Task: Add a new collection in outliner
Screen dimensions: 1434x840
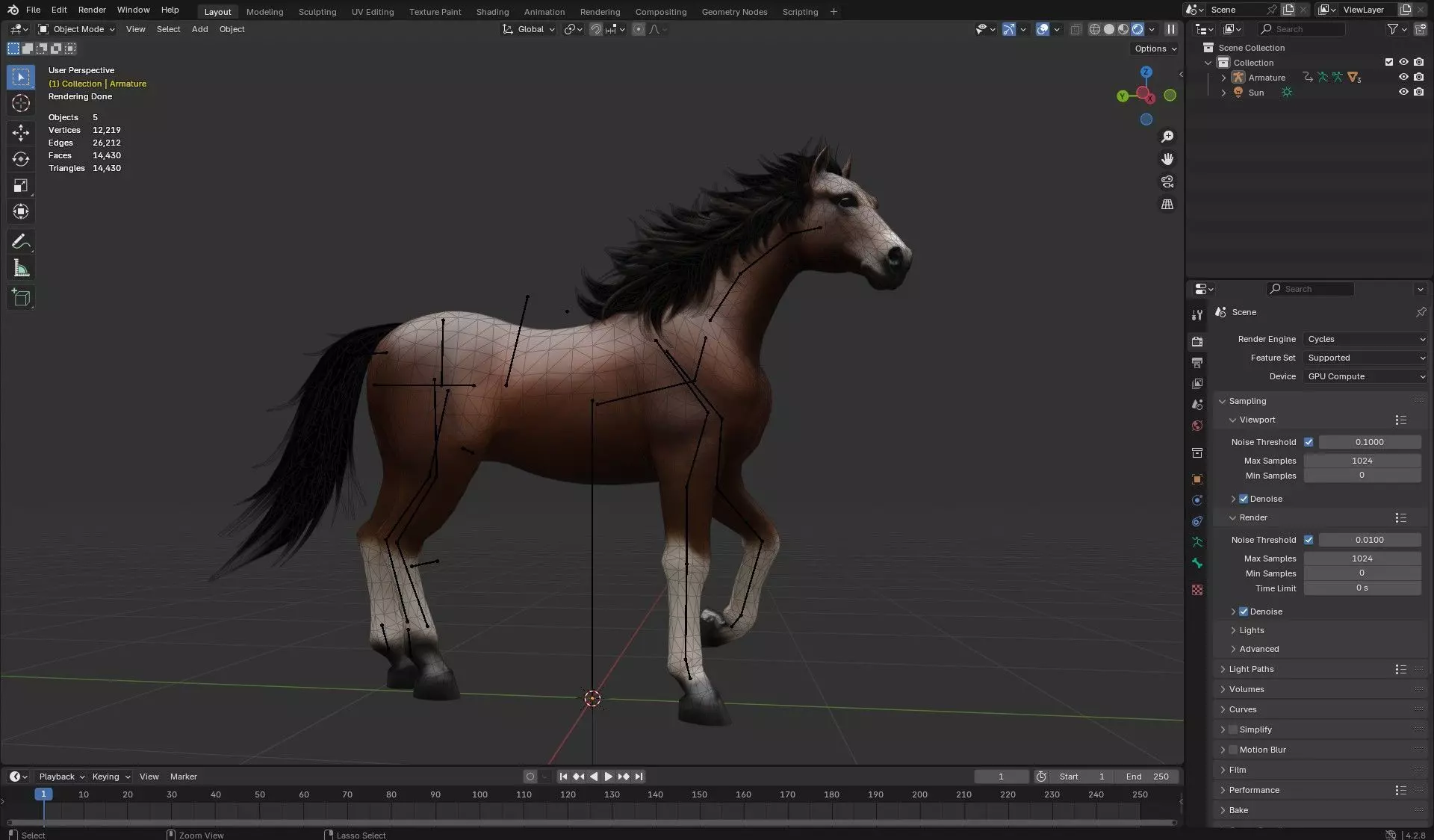Action: coord(1420,29)
